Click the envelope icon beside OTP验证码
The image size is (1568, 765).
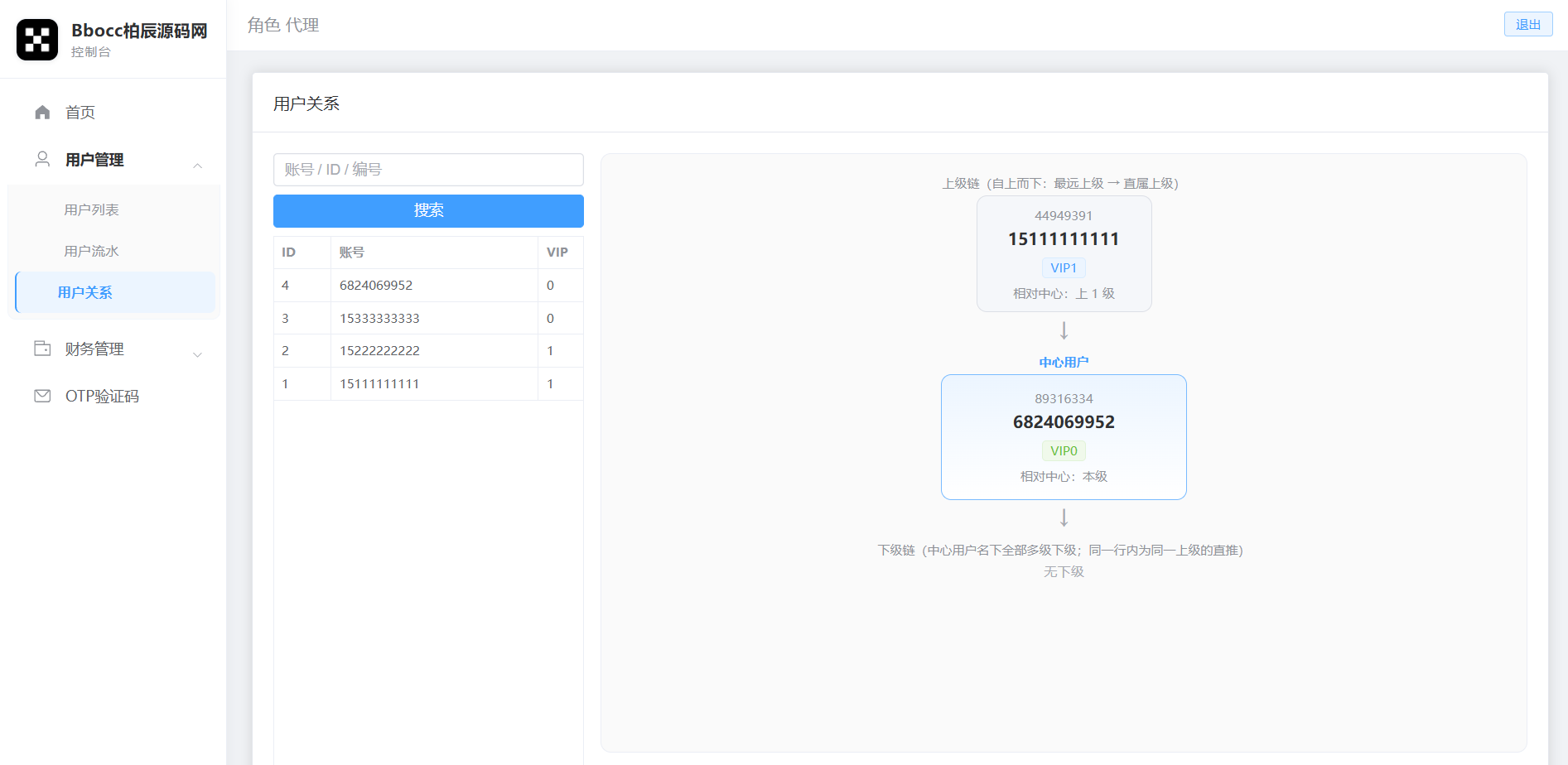coord(42,396)
